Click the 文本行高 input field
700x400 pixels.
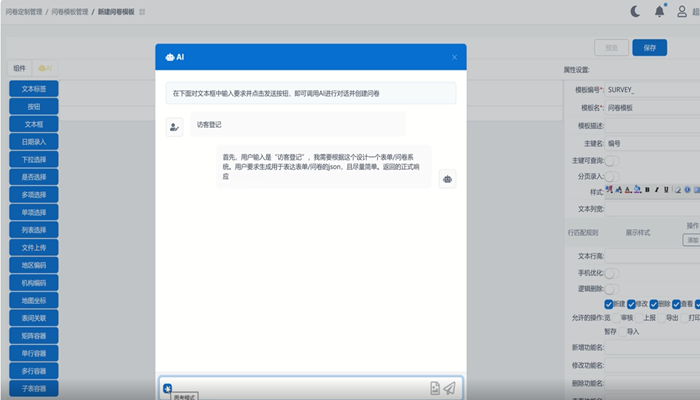(652, 256)
